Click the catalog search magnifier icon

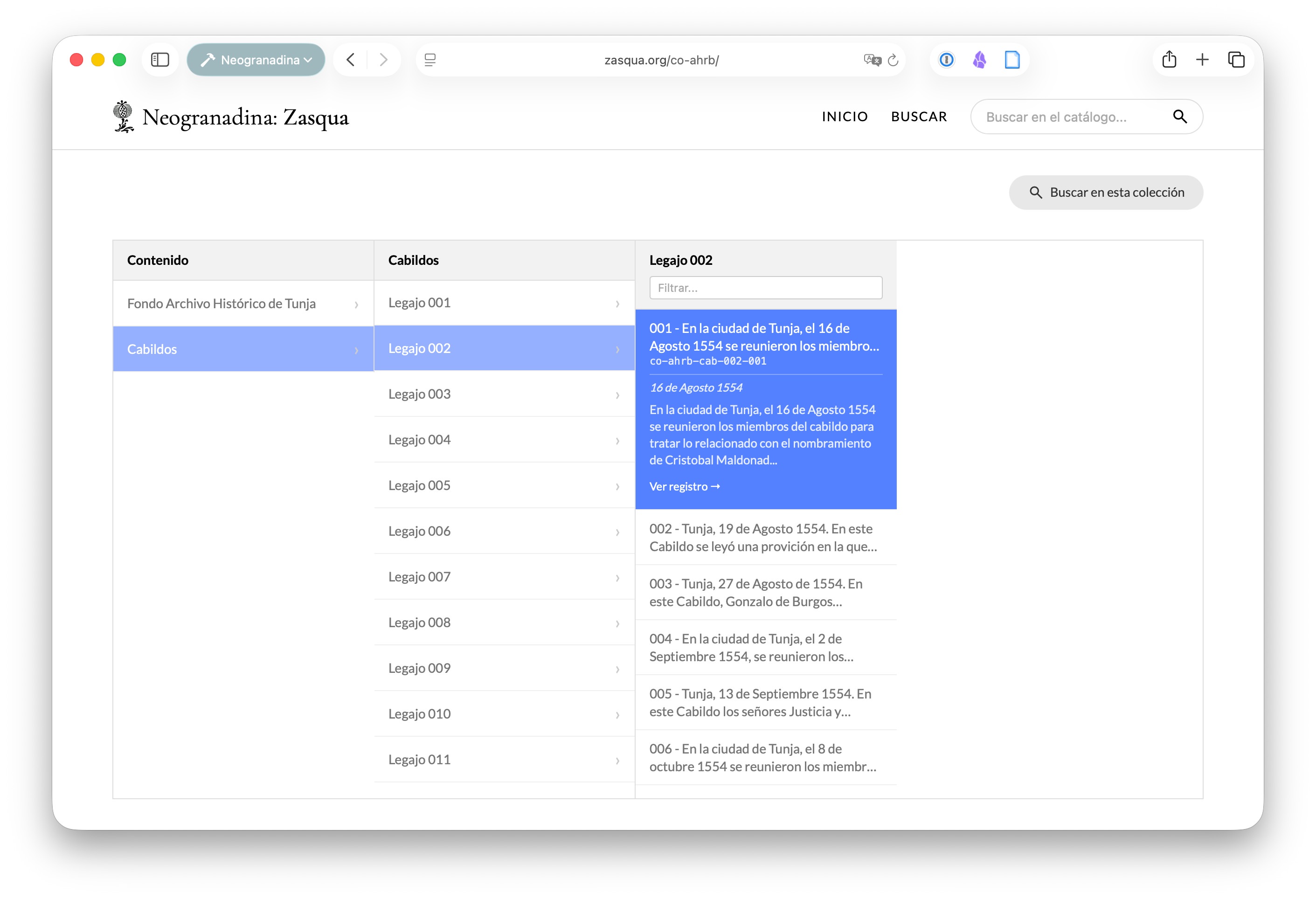pyautogui.click(x=1179, y=117)
